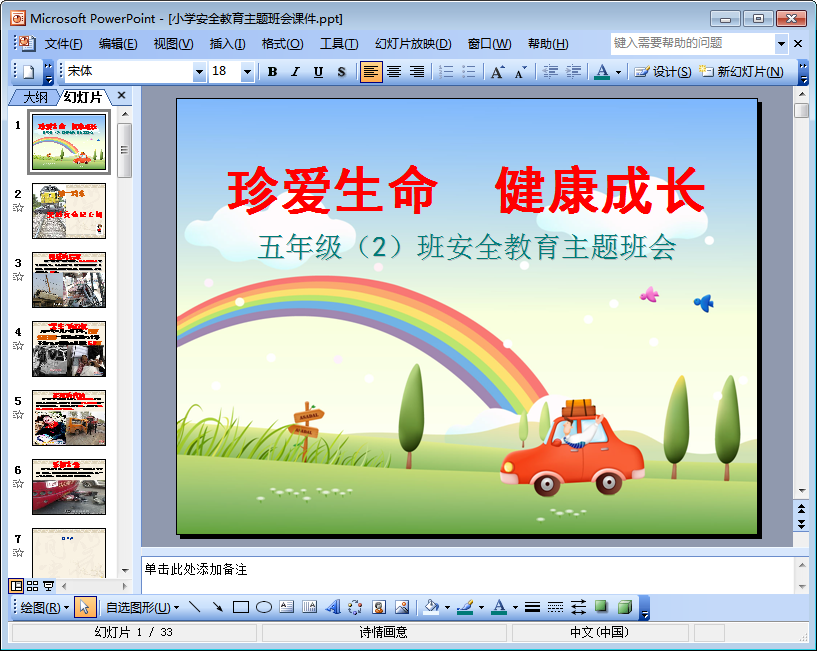Align text to the left

[371, 71]
